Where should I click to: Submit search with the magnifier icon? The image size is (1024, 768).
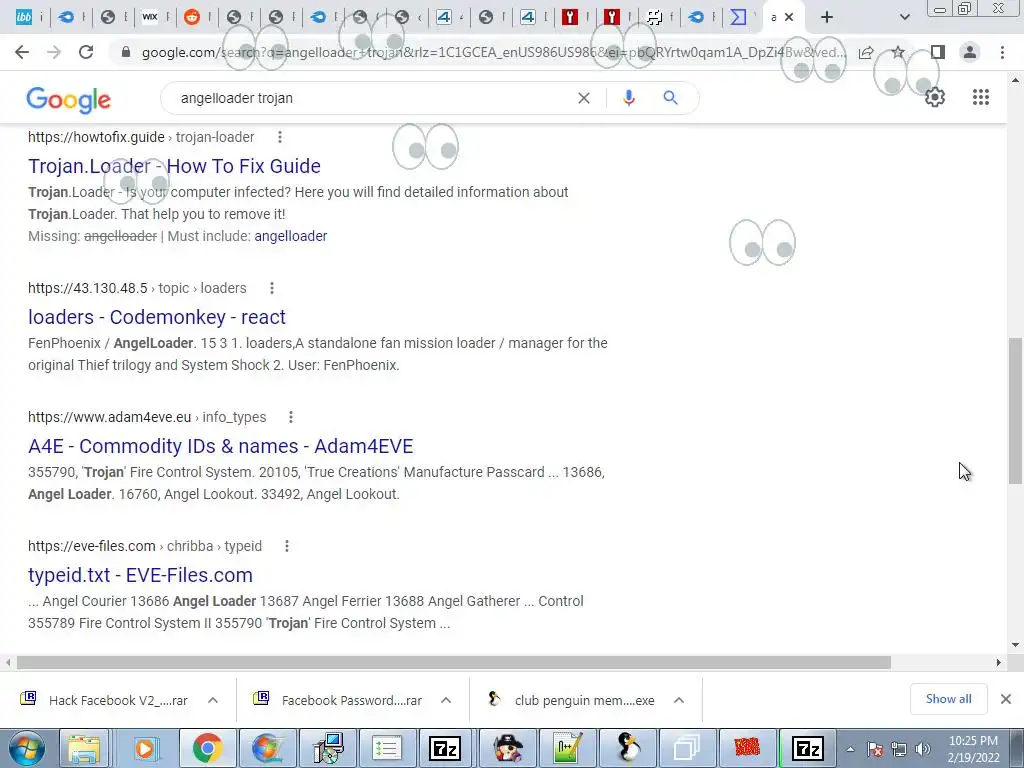670,98
